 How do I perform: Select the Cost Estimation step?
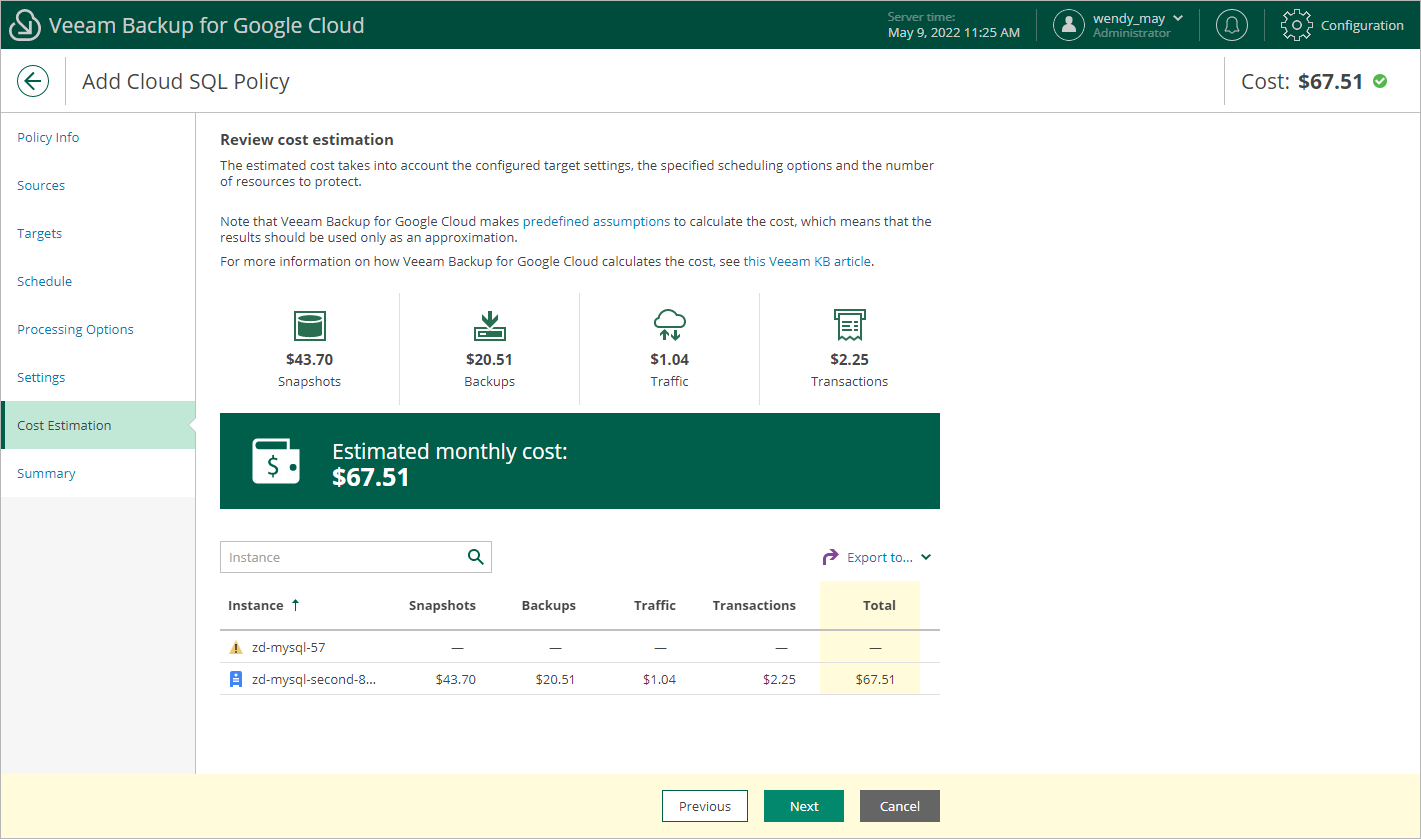point(98,425)
